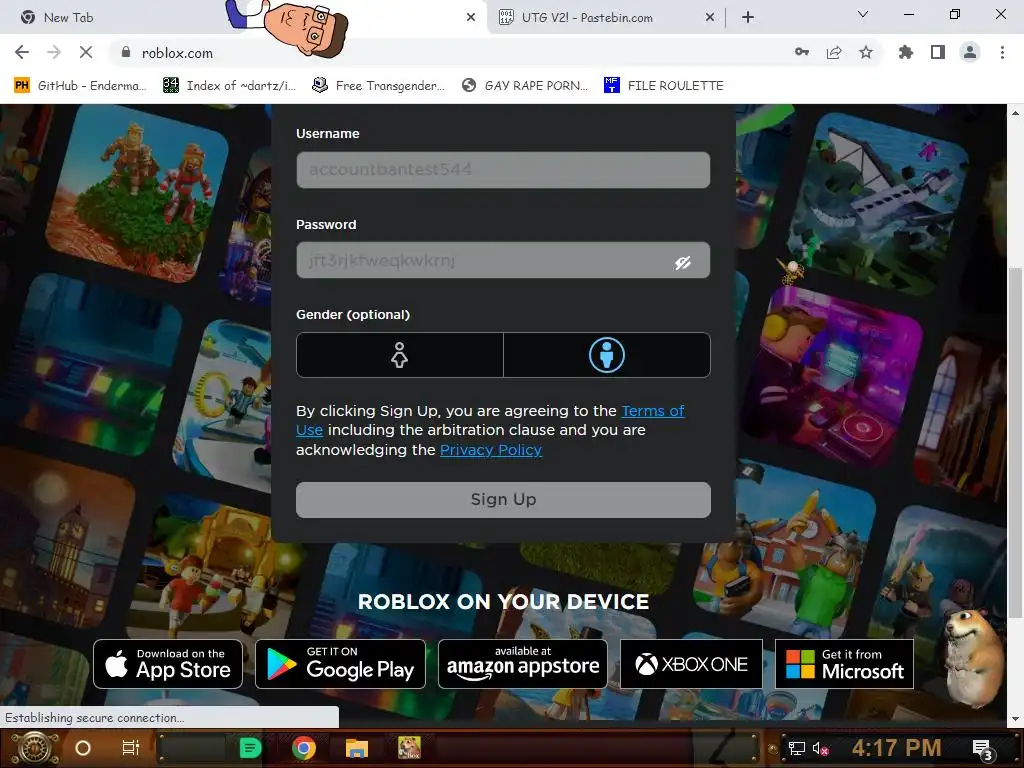Click the network tray icon
Screen dimensions: 1024x768
point(797,748)
